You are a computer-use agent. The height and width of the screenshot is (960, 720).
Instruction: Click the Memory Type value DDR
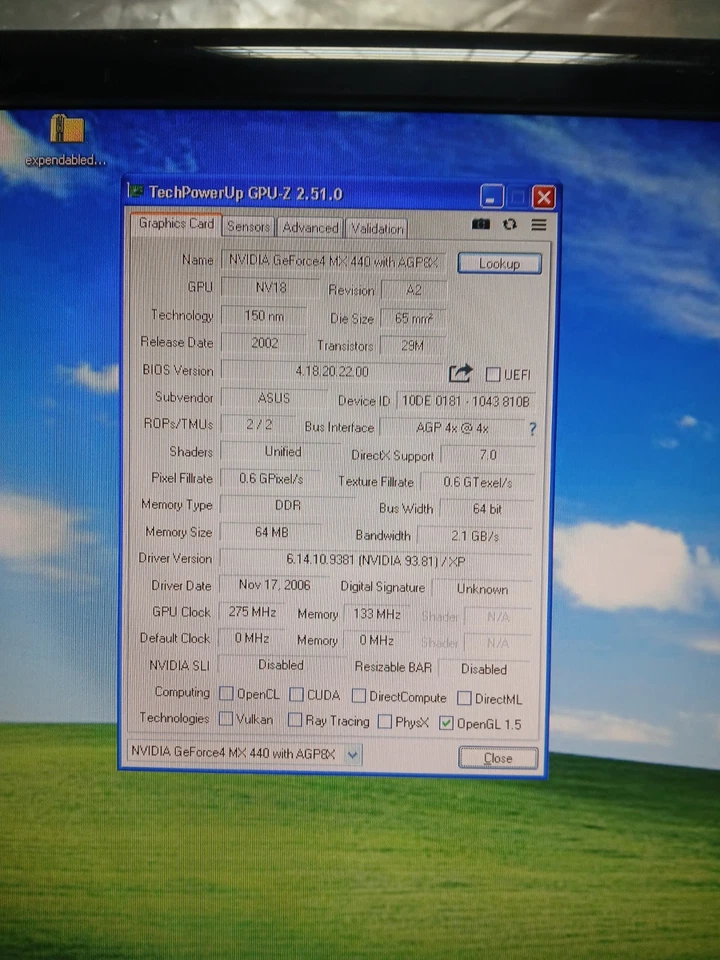[x=287, y=505]
